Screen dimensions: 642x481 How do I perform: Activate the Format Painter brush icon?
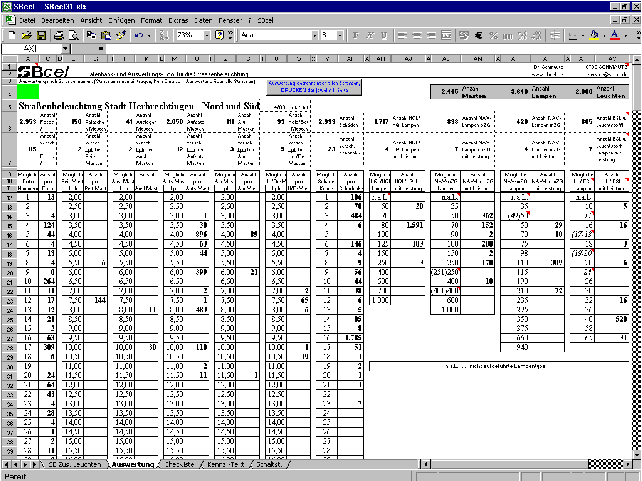point(121,36)
